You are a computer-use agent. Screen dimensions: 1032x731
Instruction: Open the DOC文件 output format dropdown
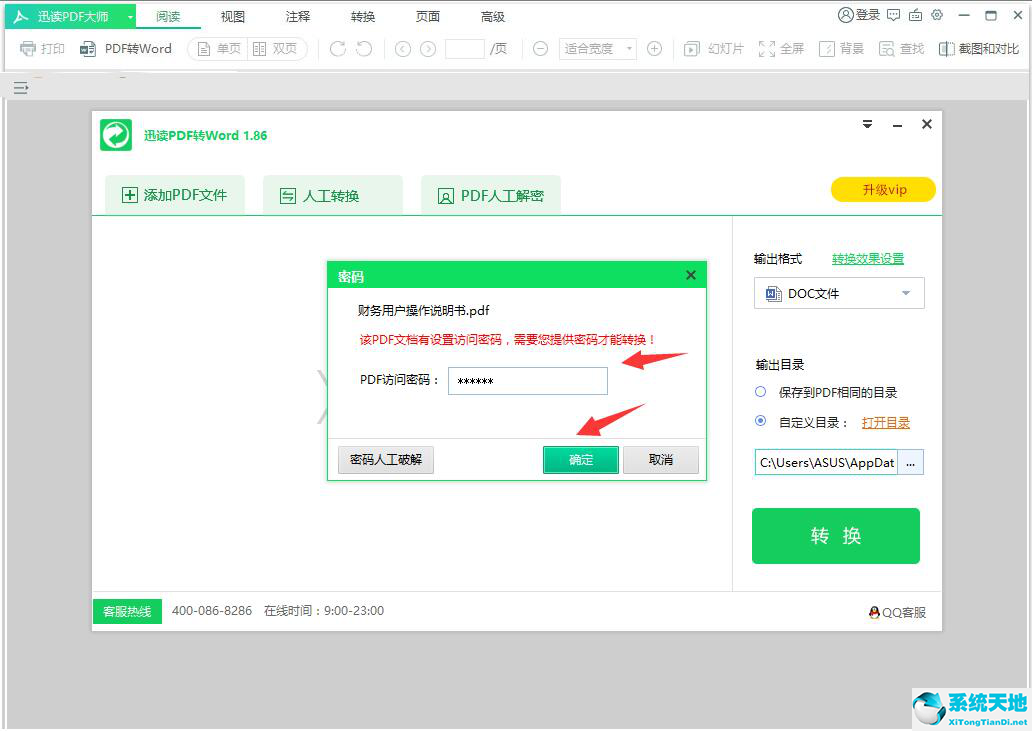(838, 293)
